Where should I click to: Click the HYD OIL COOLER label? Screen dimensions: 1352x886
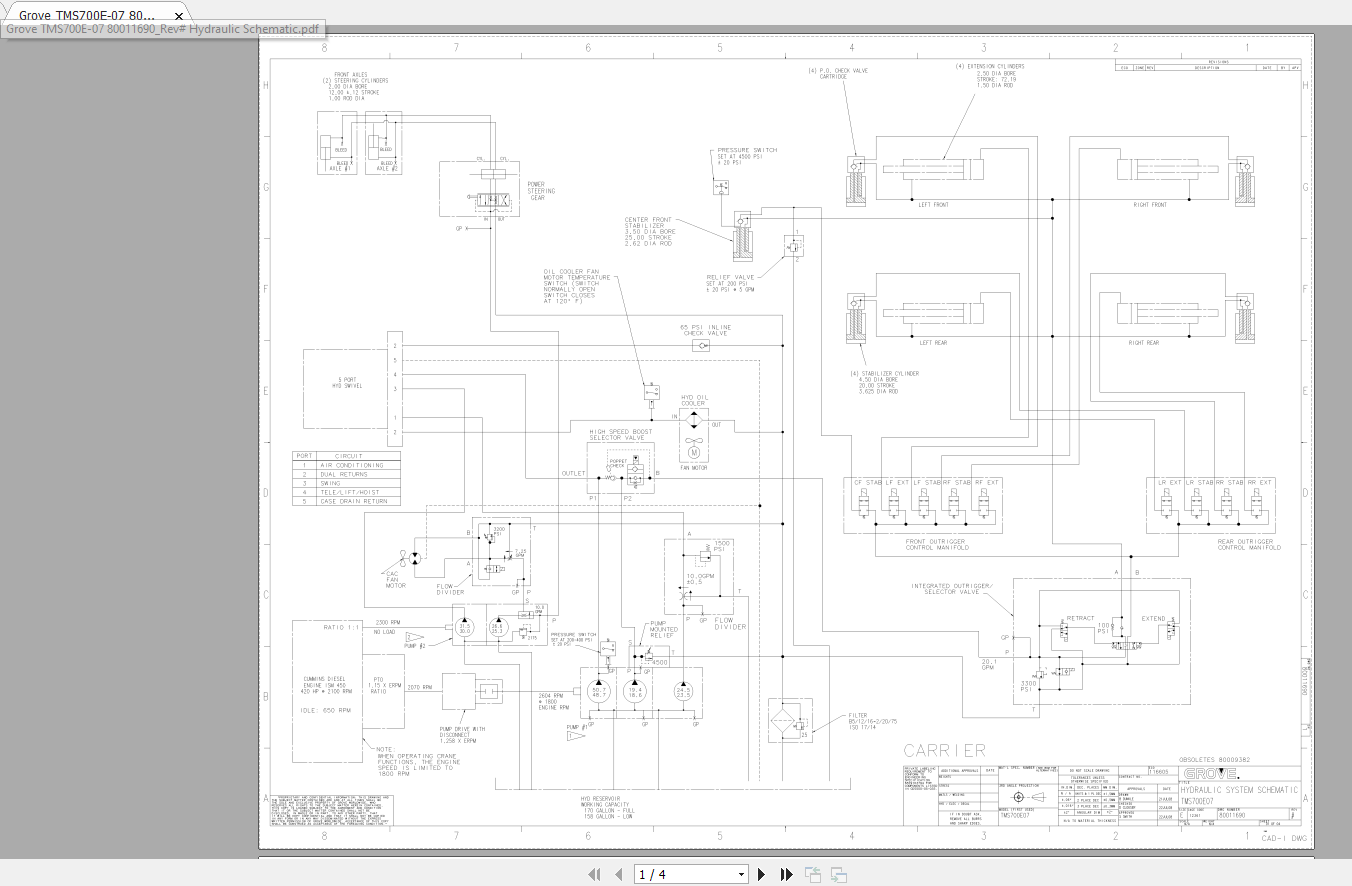693,400
